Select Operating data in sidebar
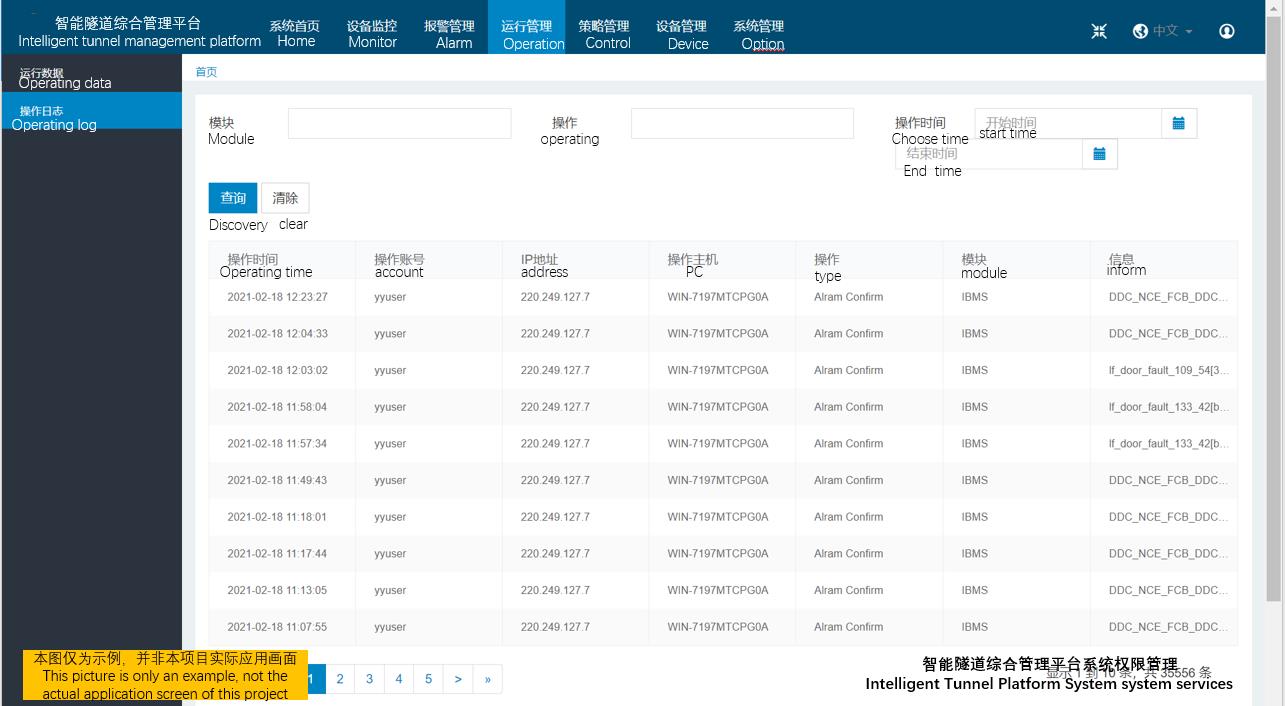Image resolution: width=1285 pixels, height=706 pixels. tap(91, 73)
